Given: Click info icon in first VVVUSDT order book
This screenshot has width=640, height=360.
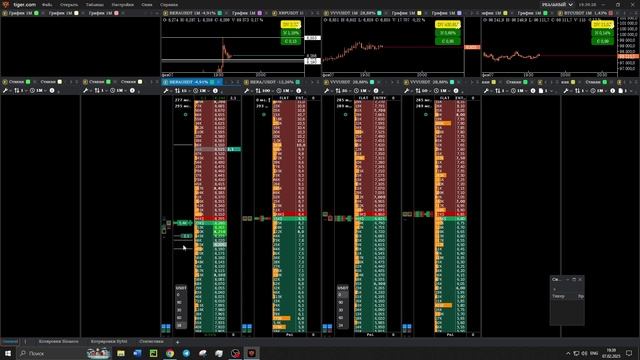Looking at the screenshot, I should pos(376,91).
